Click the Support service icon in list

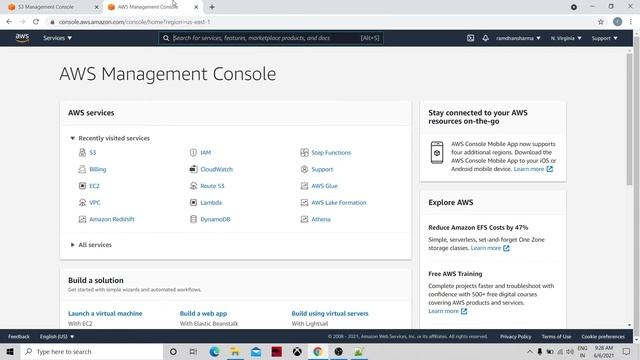[304, 169]
